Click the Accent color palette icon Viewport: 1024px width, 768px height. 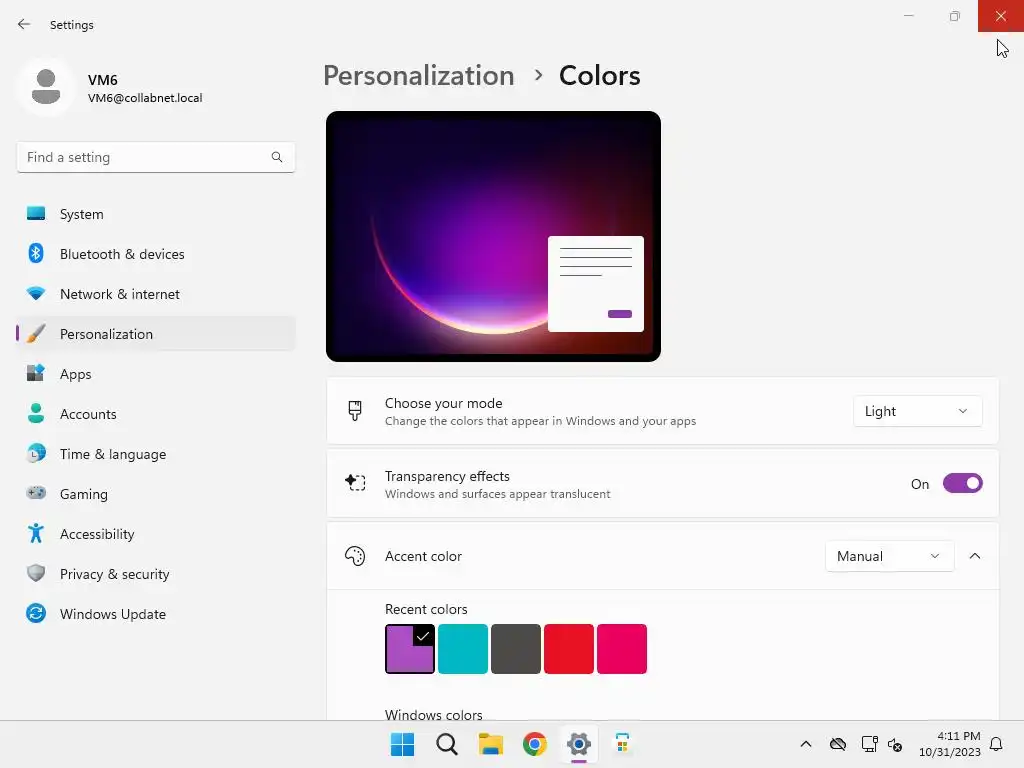tap(355, 556)
